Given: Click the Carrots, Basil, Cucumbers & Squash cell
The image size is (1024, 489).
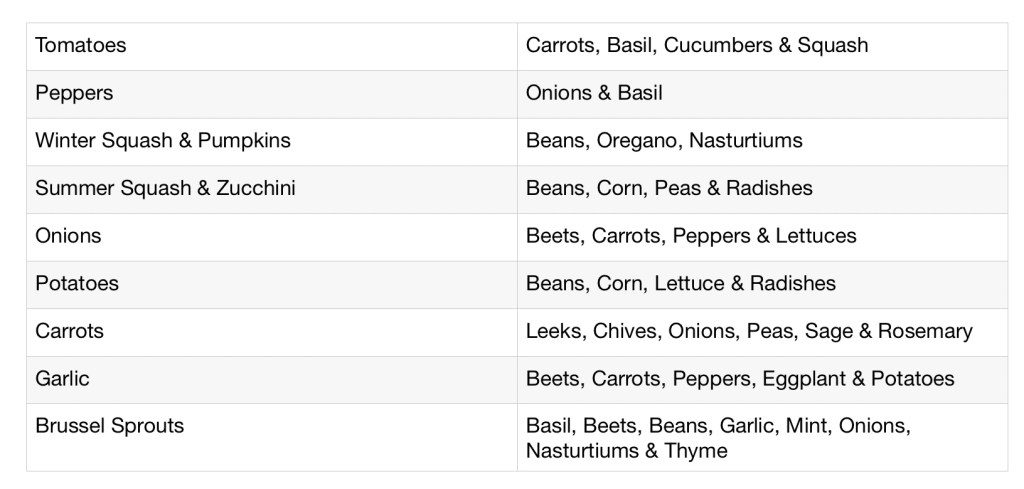Looking at the screenshot, I should 697,46.
